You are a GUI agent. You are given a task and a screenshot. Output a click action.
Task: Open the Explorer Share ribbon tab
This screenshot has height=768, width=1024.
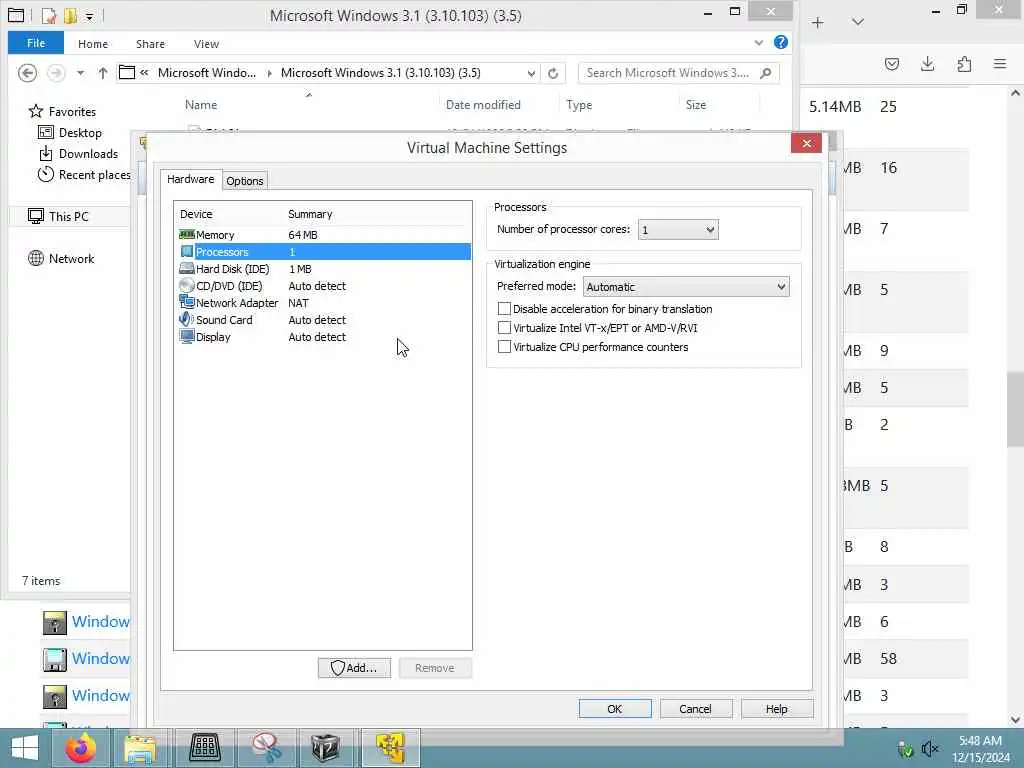coord(150,44)
